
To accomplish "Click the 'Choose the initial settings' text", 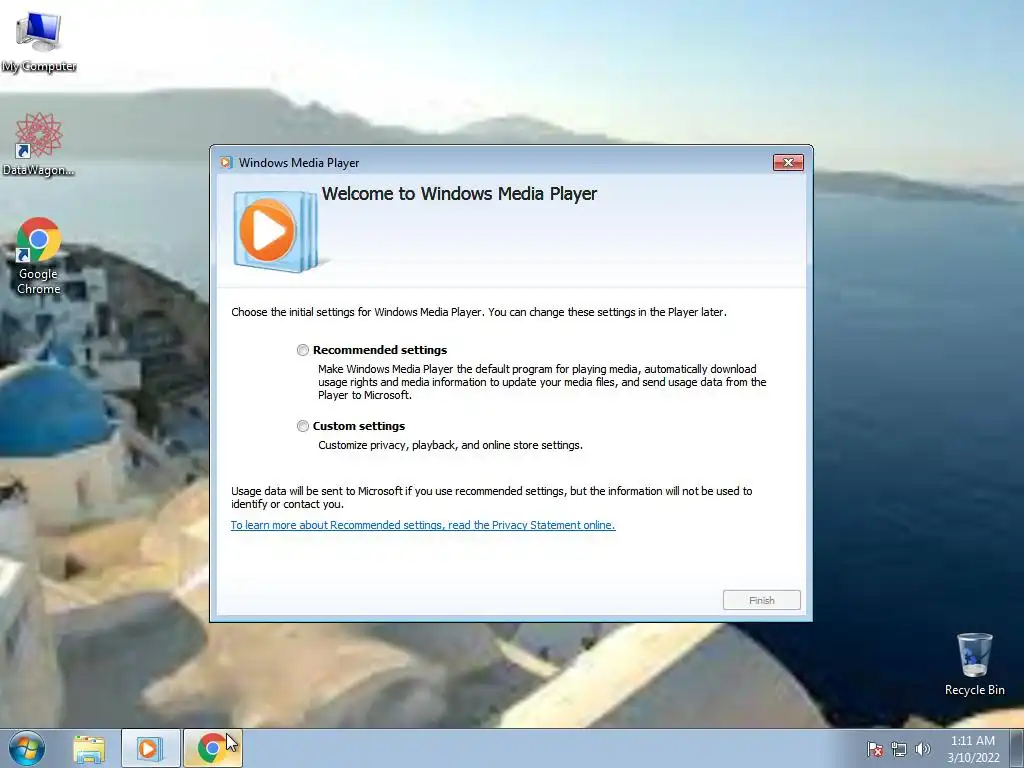I will pyautogui.click(x=479, y=312).
